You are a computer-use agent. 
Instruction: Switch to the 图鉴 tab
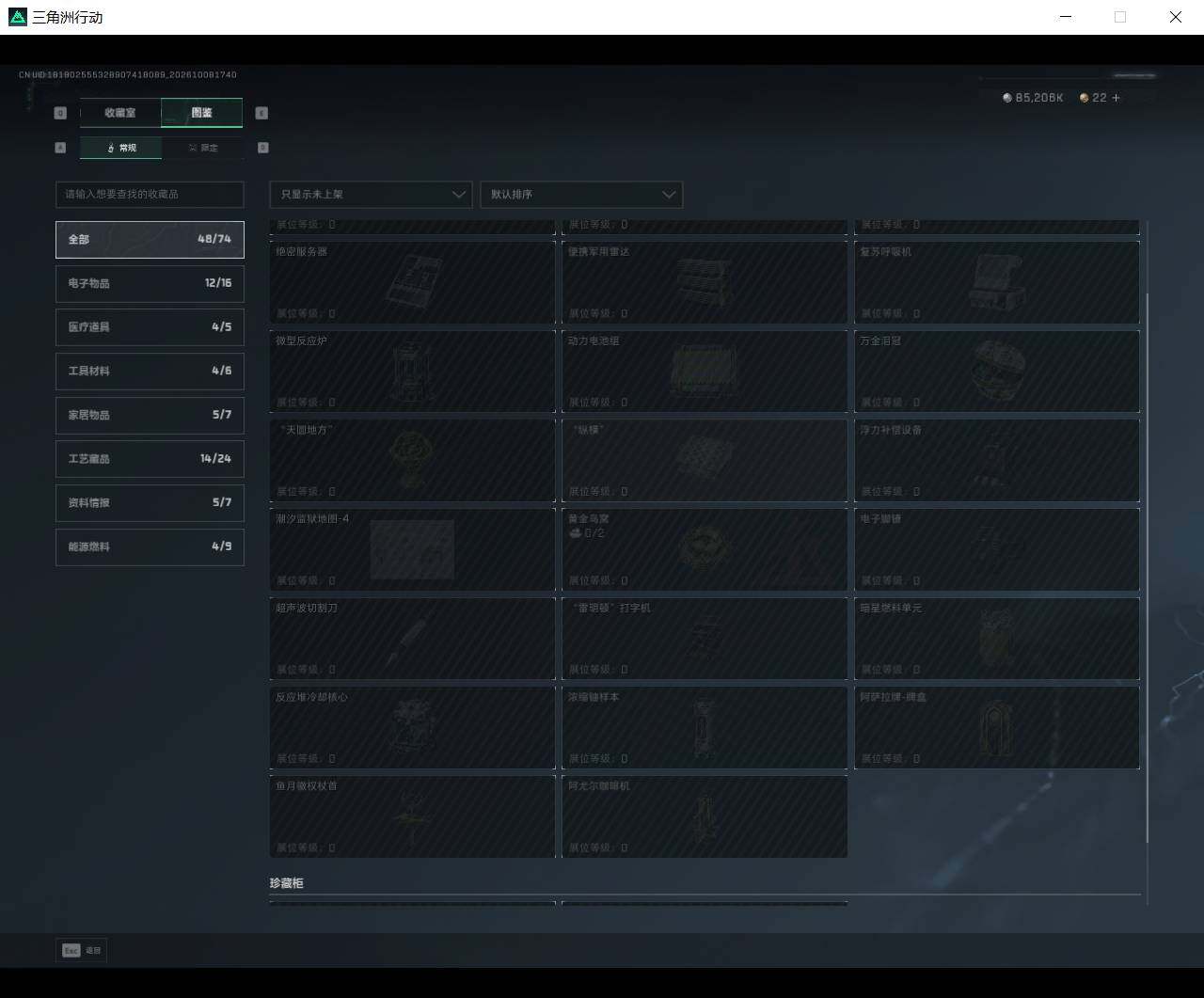(x=202, y=113)
